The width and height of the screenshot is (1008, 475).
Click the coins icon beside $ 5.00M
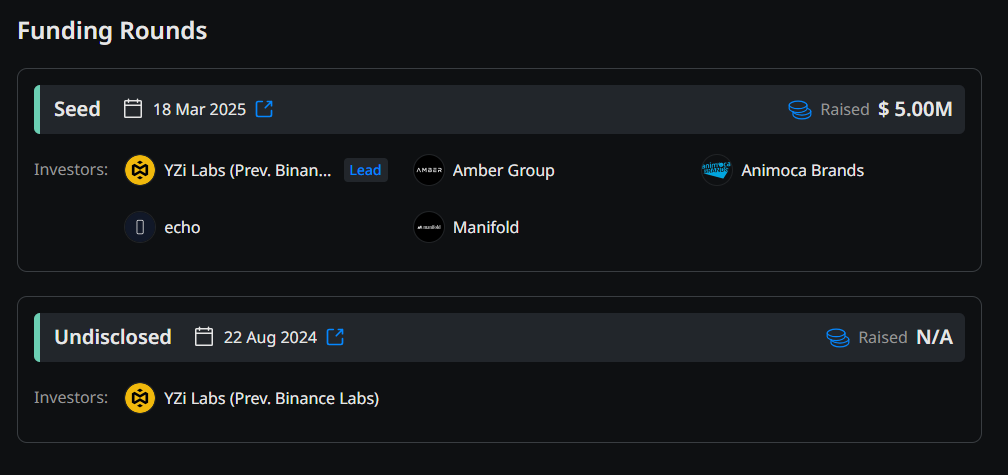click(800, 109)
